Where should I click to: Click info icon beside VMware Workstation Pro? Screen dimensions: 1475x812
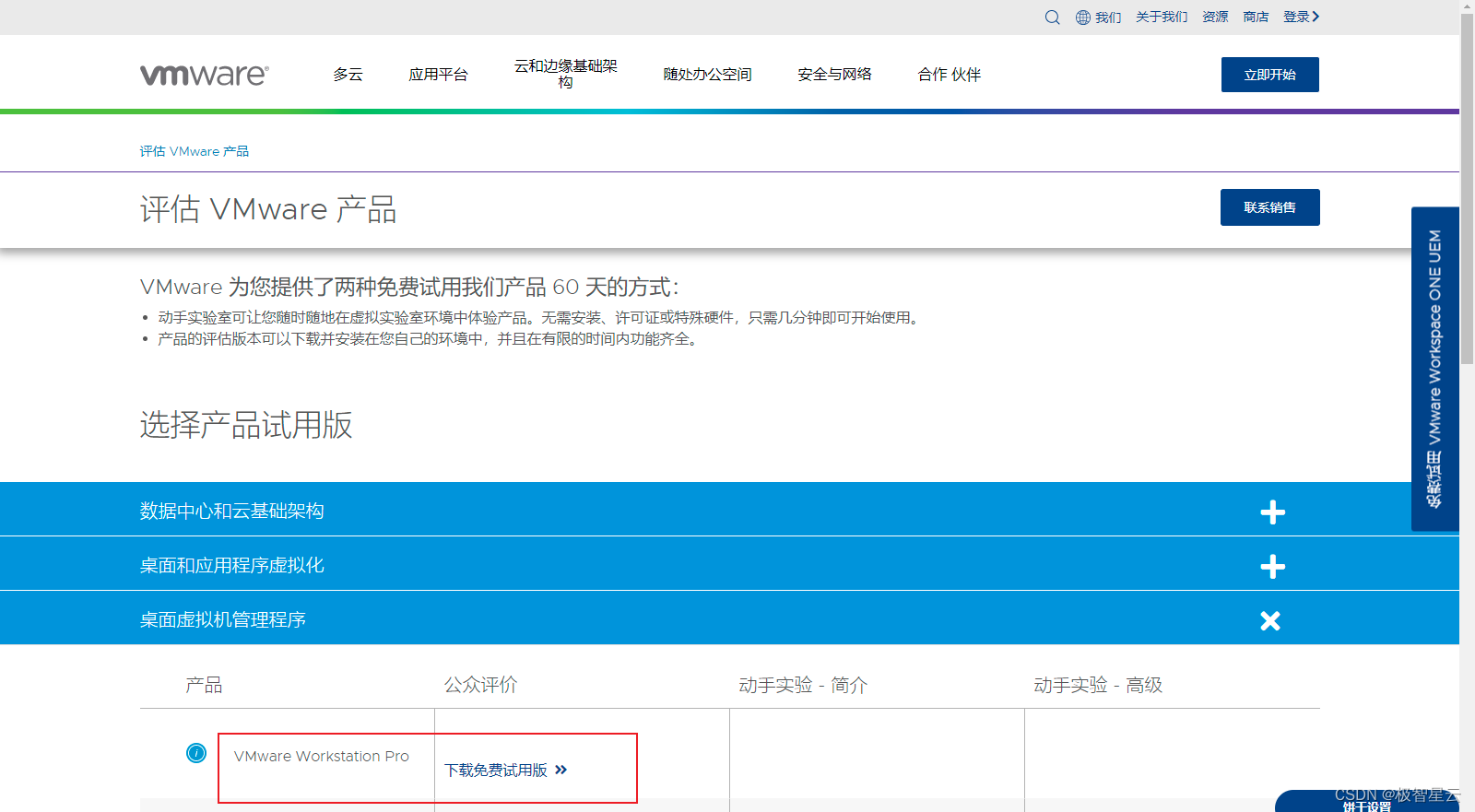tap(196, 753)
